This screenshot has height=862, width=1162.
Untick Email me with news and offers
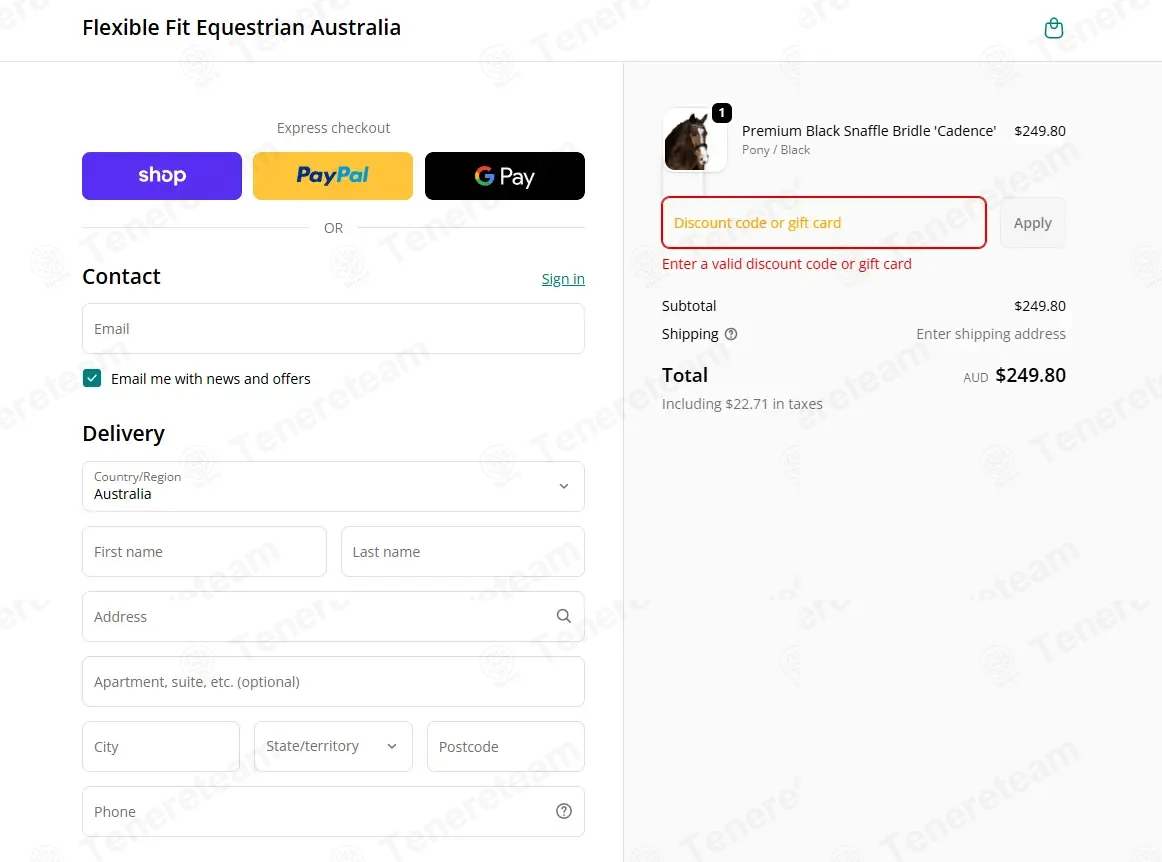[x=92, y=378]
